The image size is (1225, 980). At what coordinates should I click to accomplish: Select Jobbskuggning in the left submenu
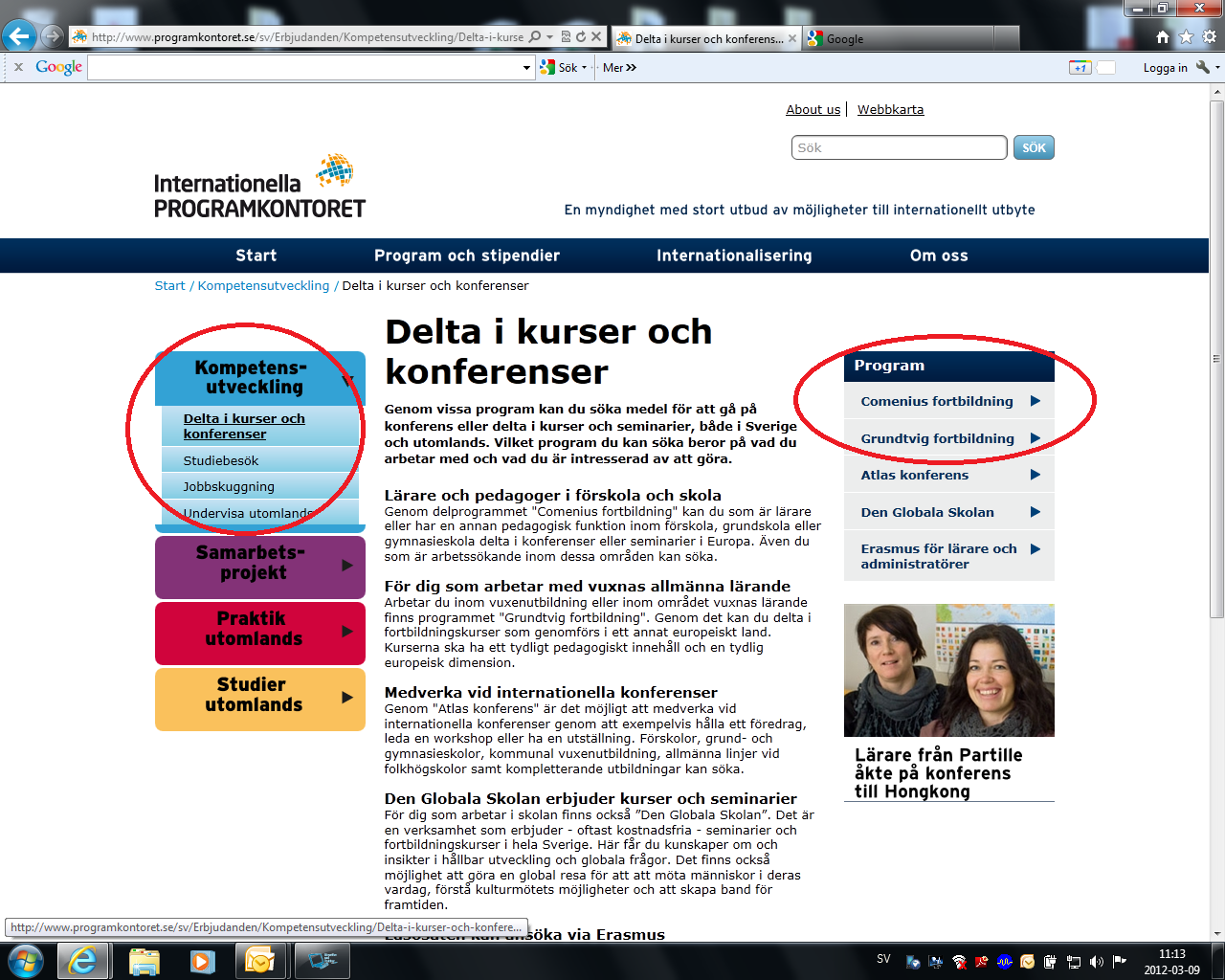(x=229, y=486)
